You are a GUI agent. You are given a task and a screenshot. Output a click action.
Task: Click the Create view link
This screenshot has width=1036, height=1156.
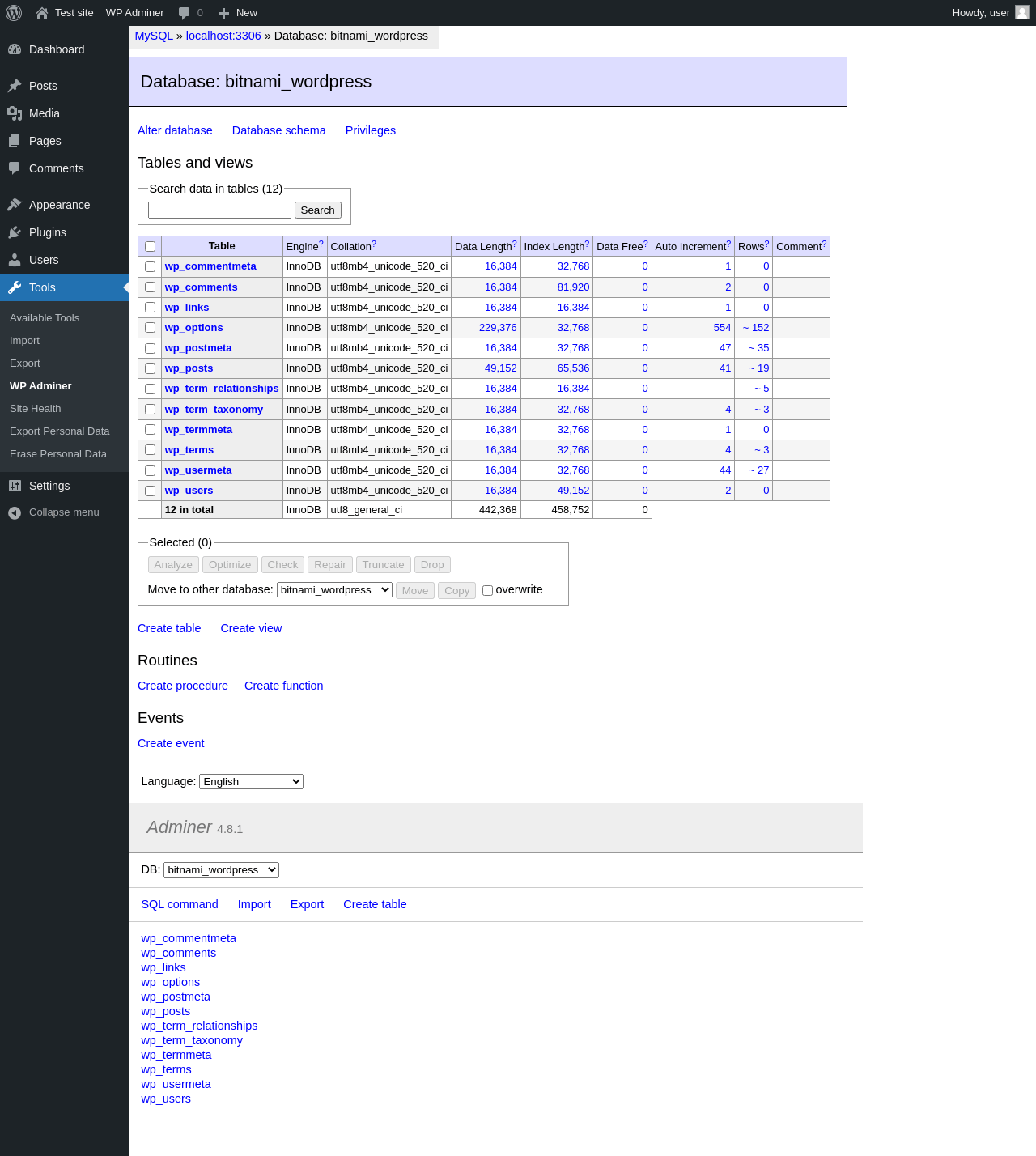pyautogui.click(x=251, y=628)
